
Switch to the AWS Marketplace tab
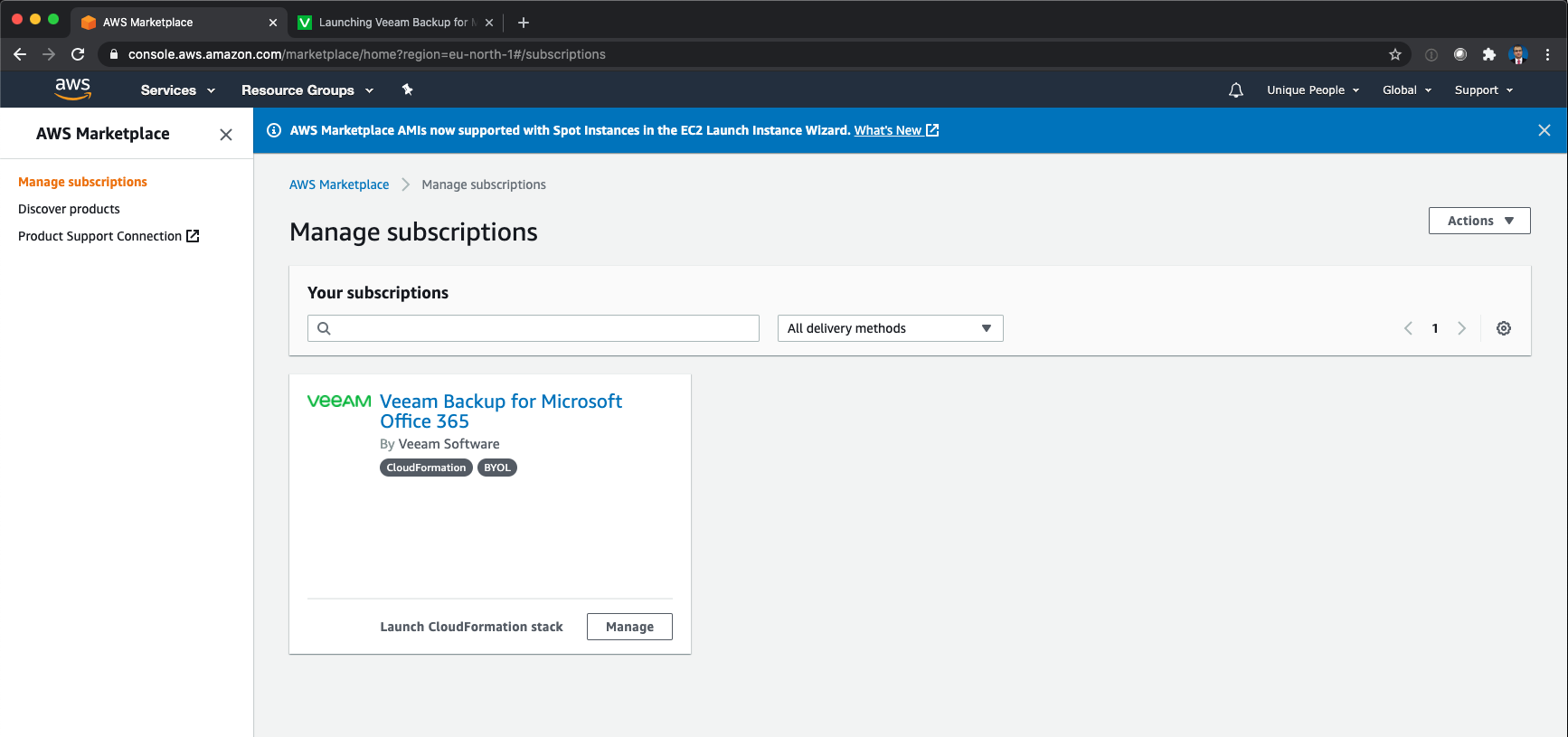(178, 23)
